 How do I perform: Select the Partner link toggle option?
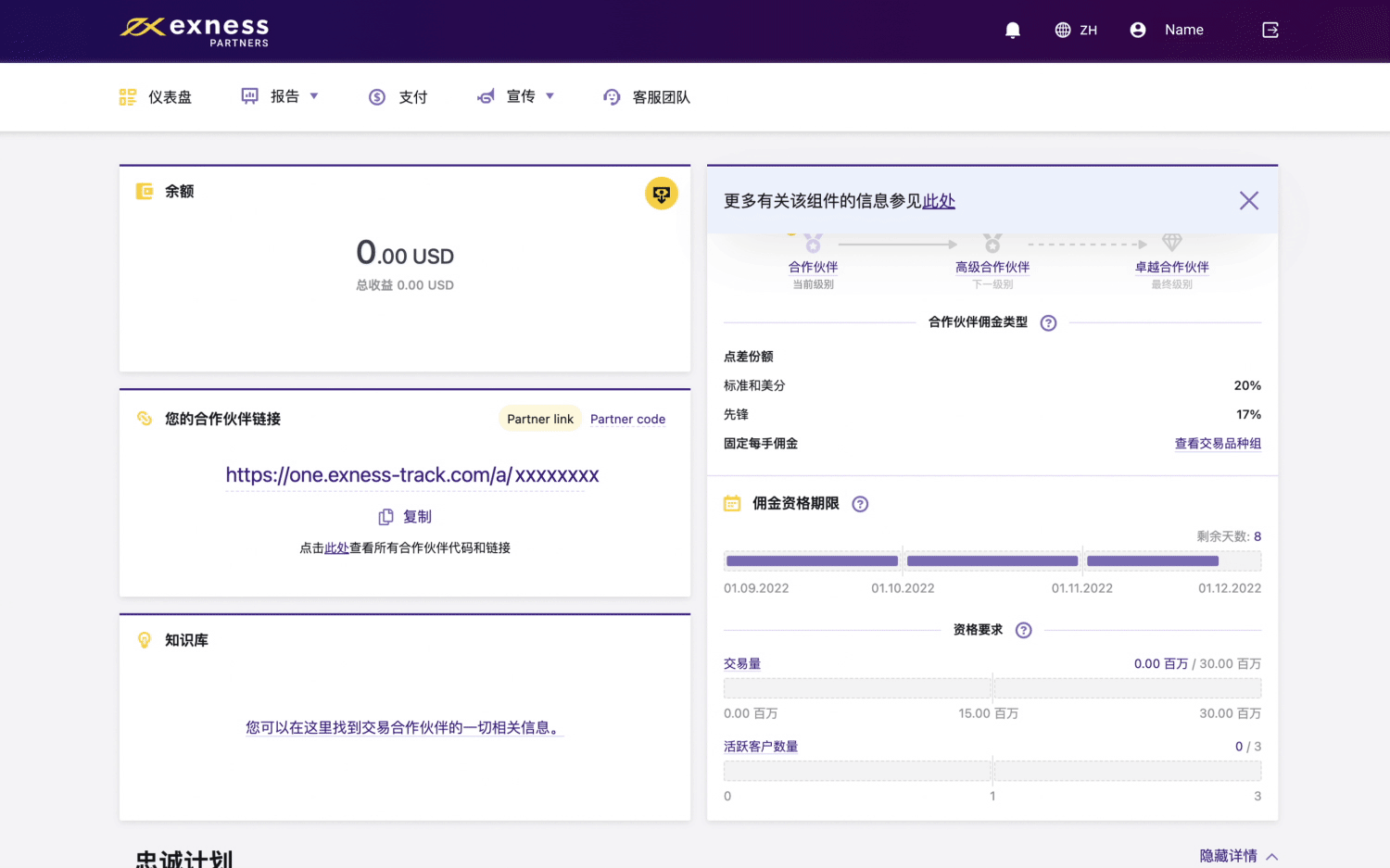(540, 420)
